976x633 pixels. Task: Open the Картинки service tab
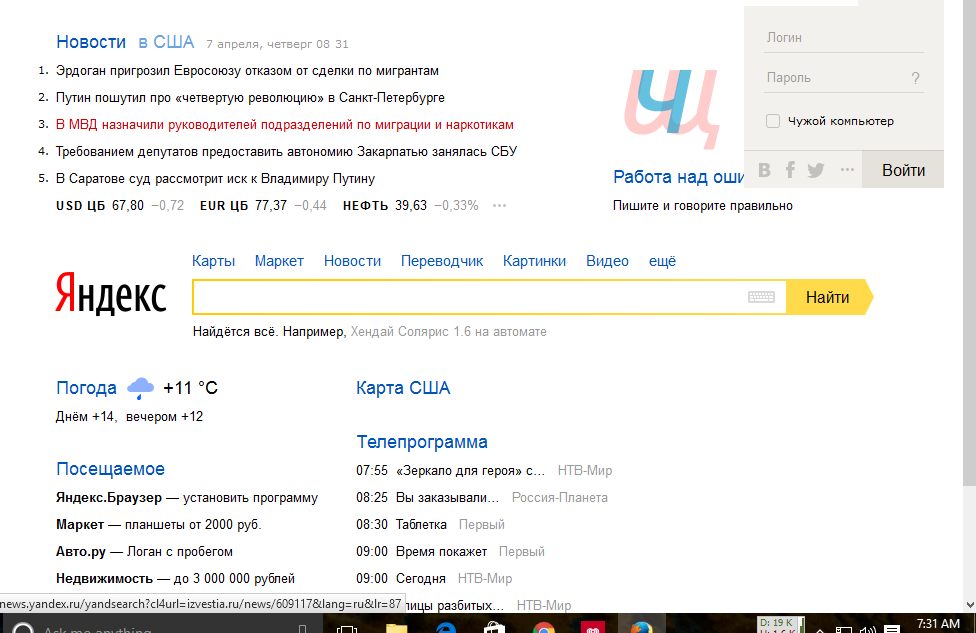535,261
